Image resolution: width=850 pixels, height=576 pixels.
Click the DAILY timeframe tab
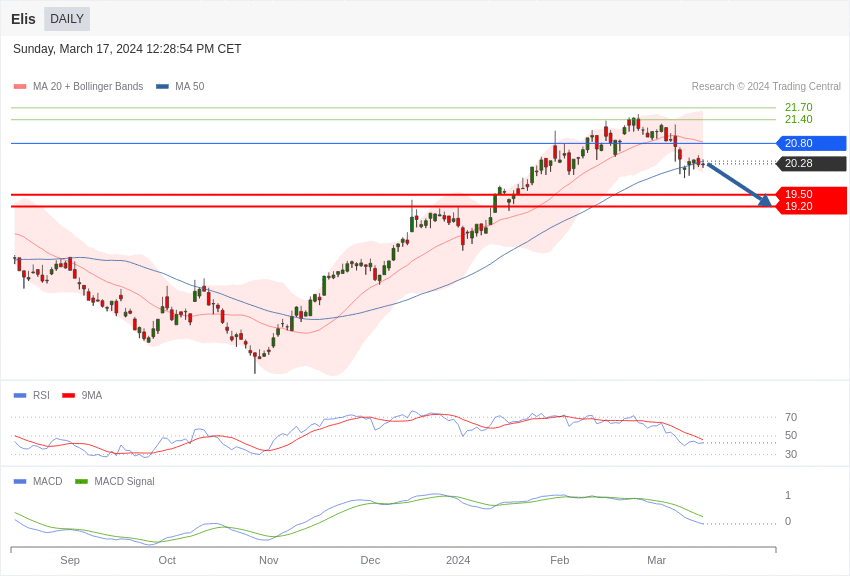coord(67,19)
